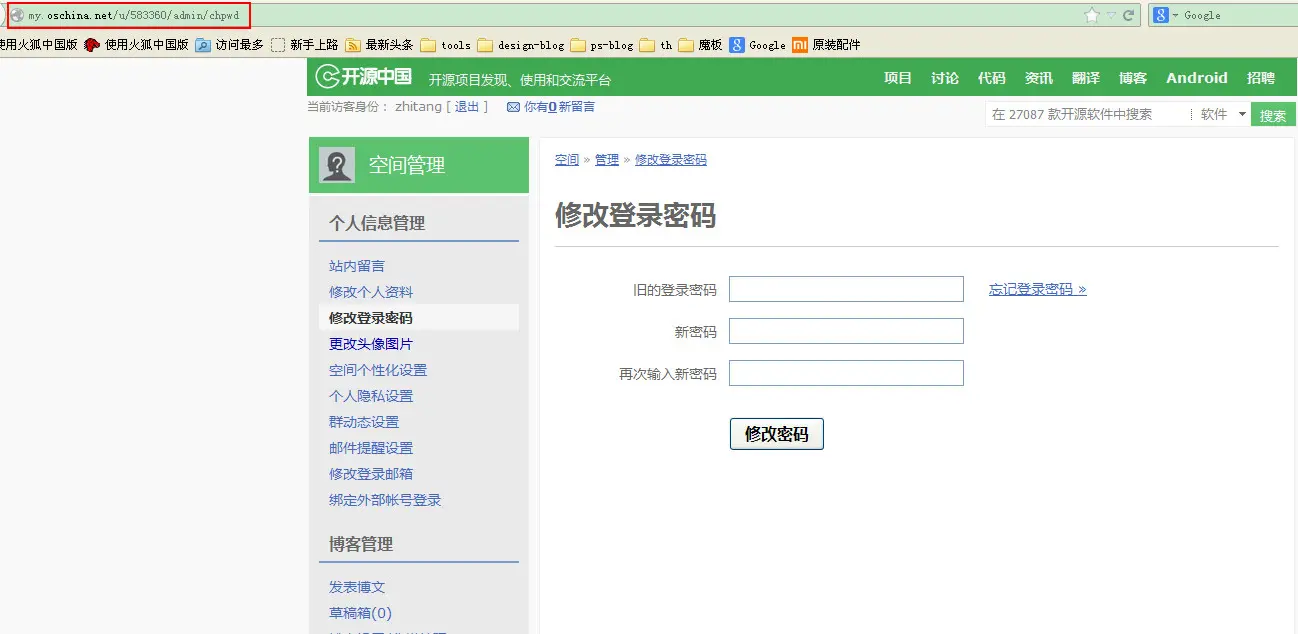Click the envelope messages icon
The height and width of the screenshot is (634, 1298).
513,107
